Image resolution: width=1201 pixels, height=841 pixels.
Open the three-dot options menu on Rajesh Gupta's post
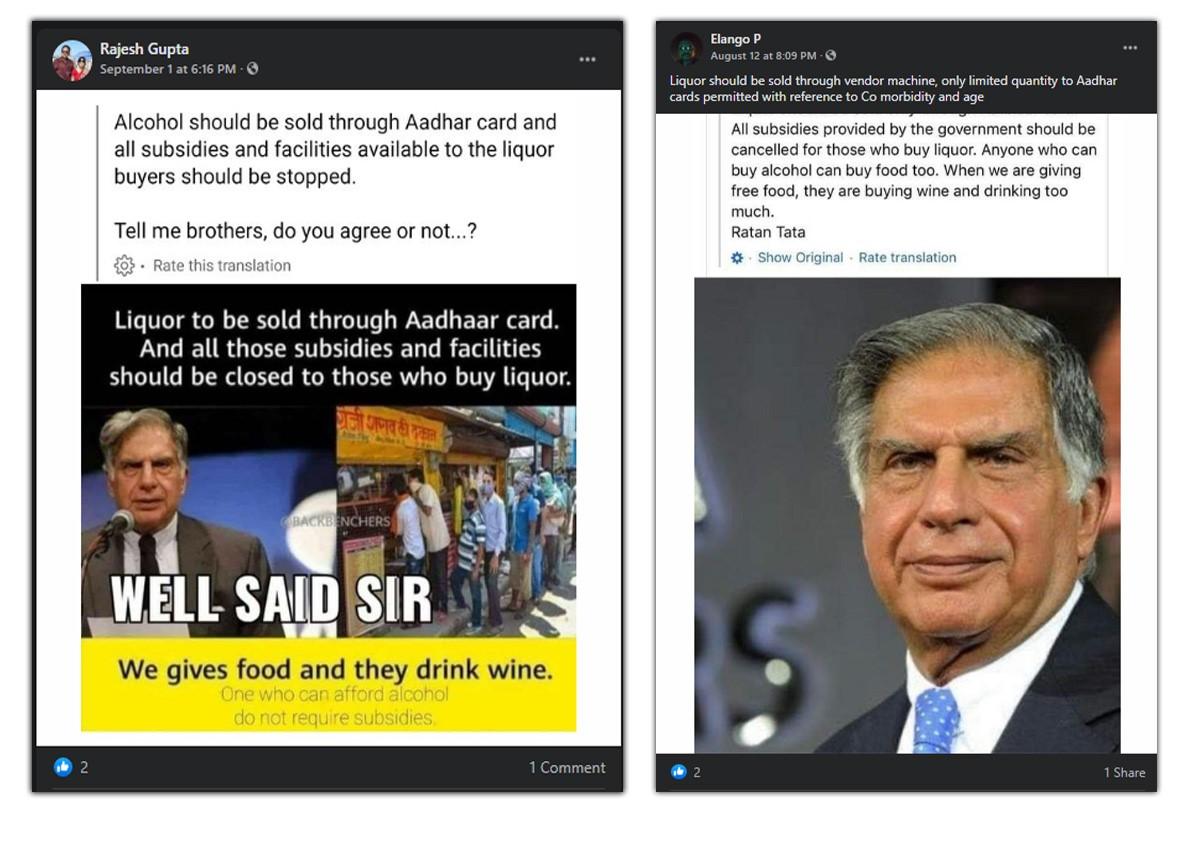(587, 60)
